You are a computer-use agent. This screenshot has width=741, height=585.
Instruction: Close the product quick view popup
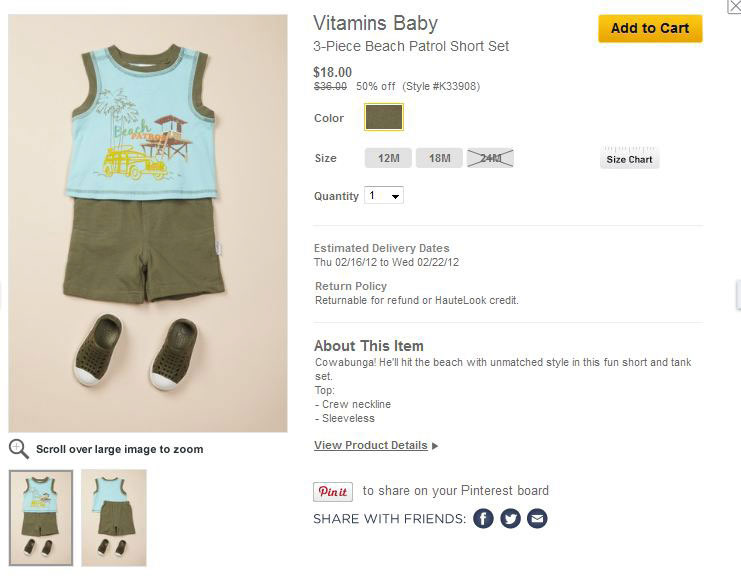tap(733, 7)
